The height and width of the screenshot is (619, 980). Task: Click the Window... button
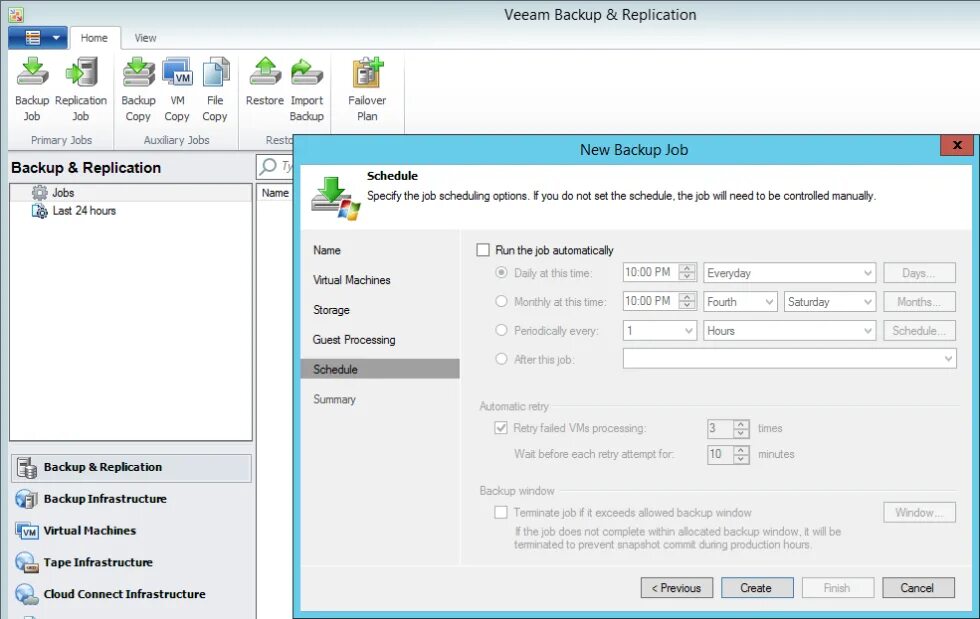click(x=919, y=512)
